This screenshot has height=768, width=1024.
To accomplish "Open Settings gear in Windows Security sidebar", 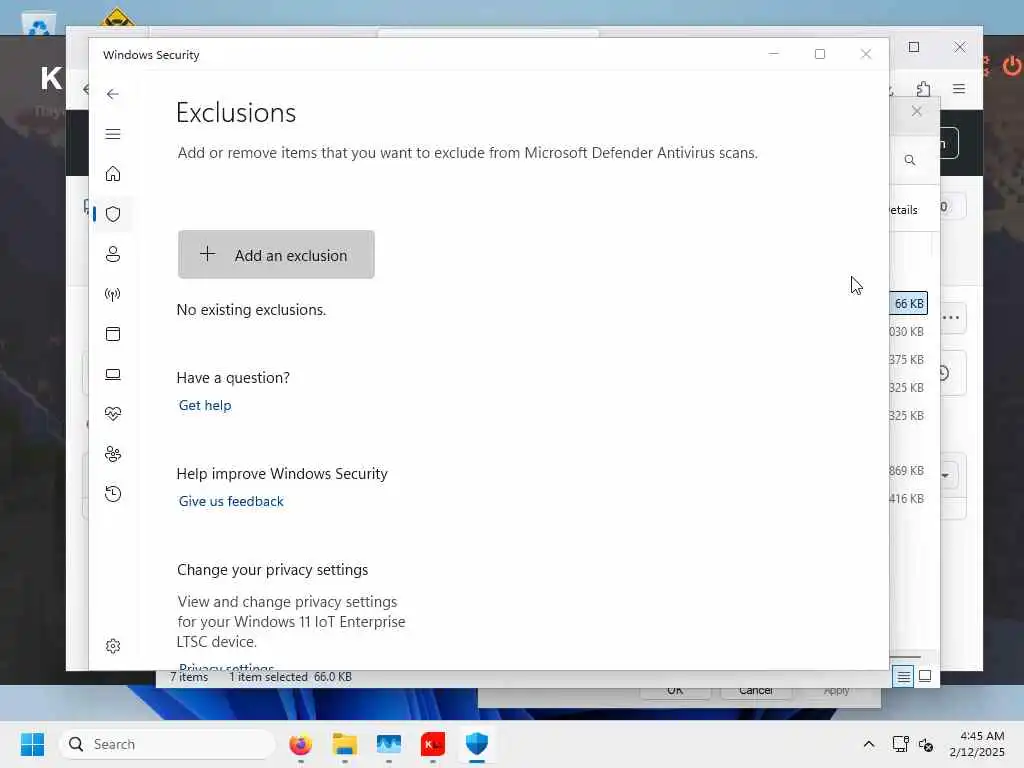I will click(112, 646).
